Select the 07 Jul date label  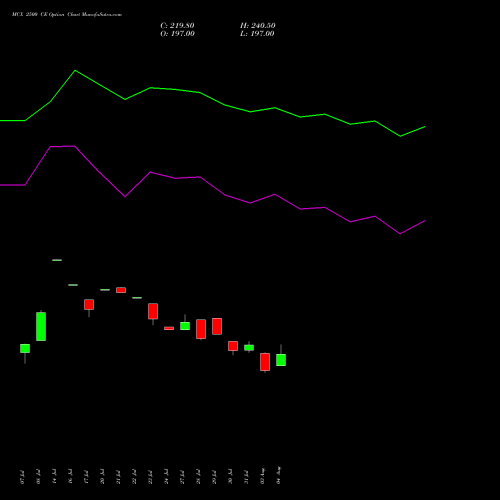22,477
